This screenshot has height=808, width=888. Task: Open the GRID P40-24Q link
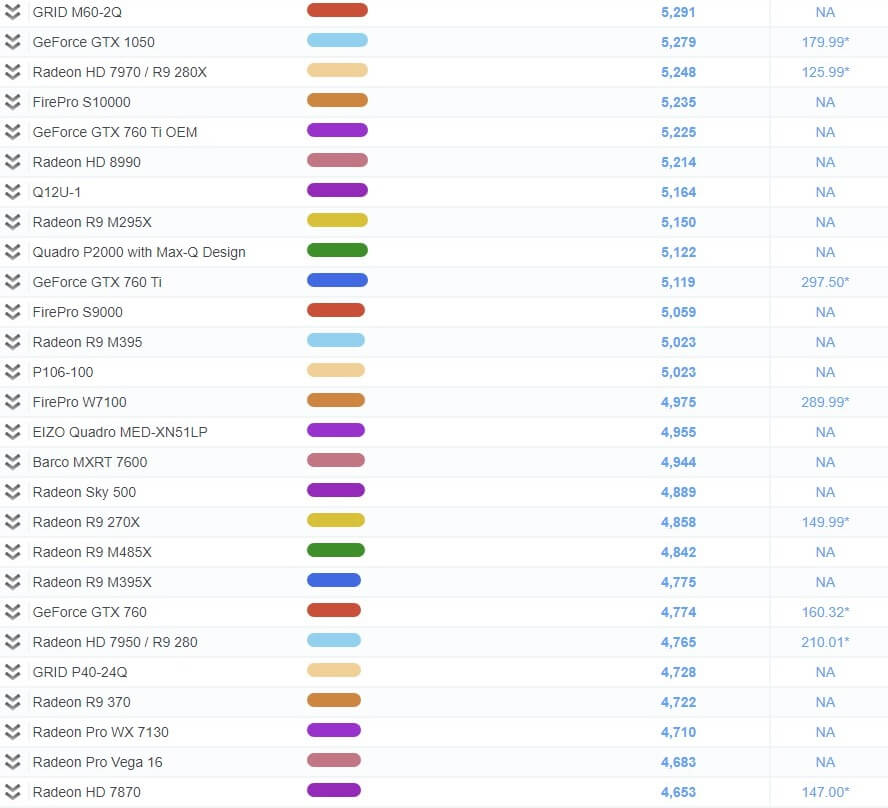point(80,672)
